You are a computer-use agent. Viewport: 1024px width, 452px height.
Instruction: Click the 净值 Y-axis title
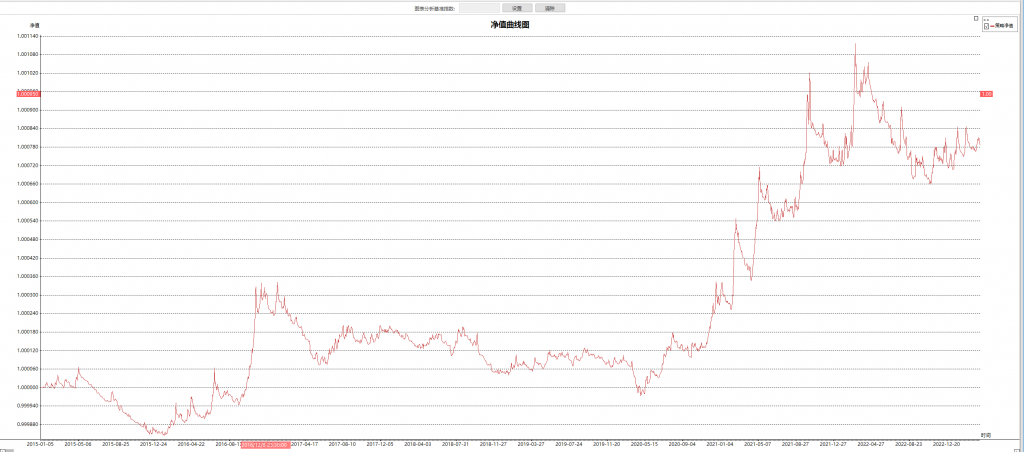pyautogui.click(x=35, y=24)
